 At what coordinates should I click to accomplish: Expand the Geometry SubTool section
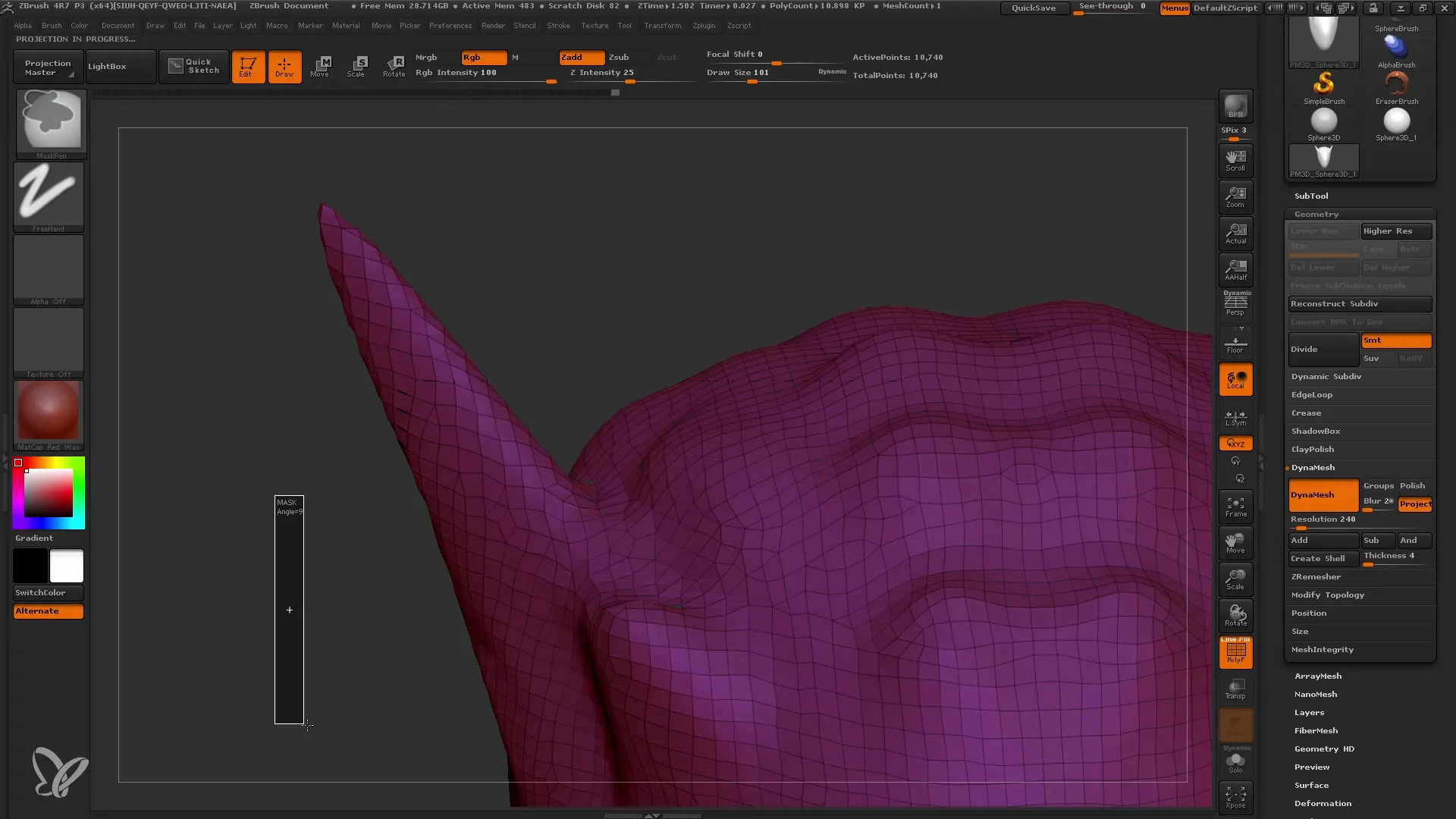click(1316, 214)
